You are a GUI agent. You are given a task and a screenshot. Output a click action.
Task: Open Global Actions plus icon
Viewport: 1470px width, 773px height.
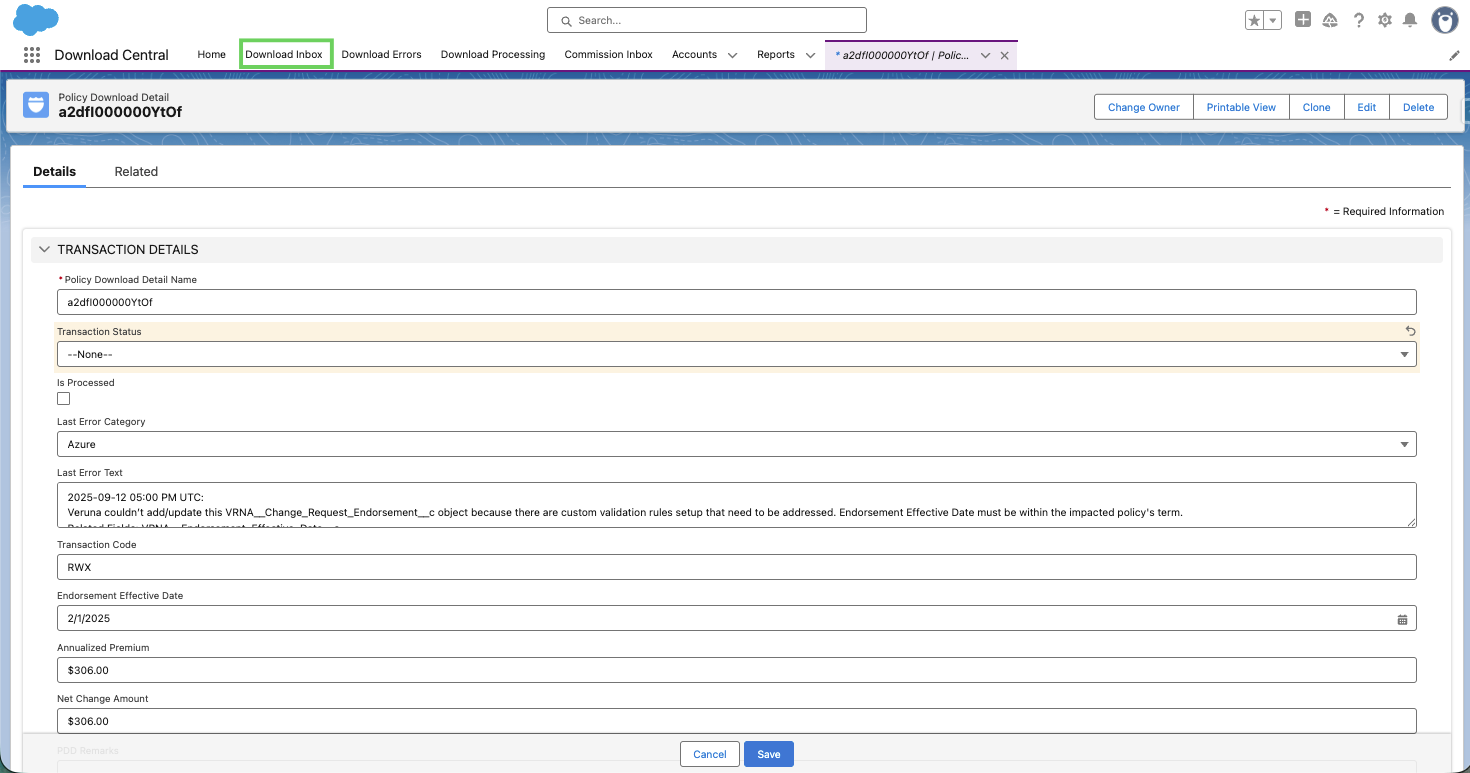pos(1303,19)
